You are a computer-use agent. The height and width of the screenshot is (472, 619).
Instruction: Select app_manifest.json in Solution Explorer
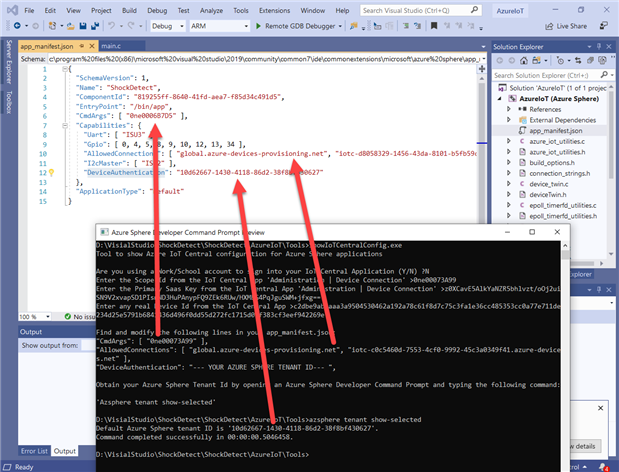pos(556,131)
